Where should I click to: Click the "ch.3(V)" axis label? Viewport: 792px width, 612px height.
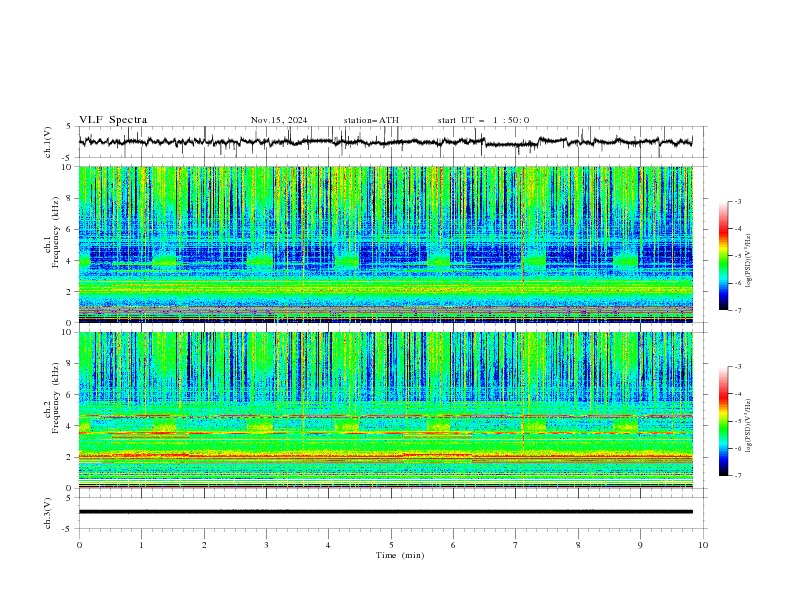pos(48,513)
